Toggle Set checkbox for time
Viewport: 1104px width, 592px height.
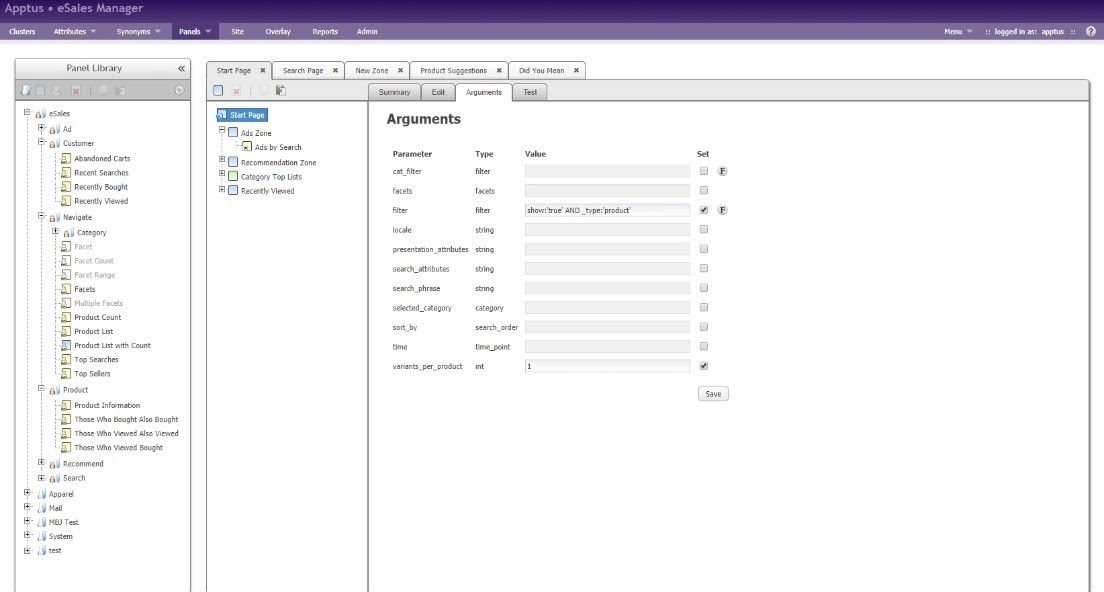[703, 346]
